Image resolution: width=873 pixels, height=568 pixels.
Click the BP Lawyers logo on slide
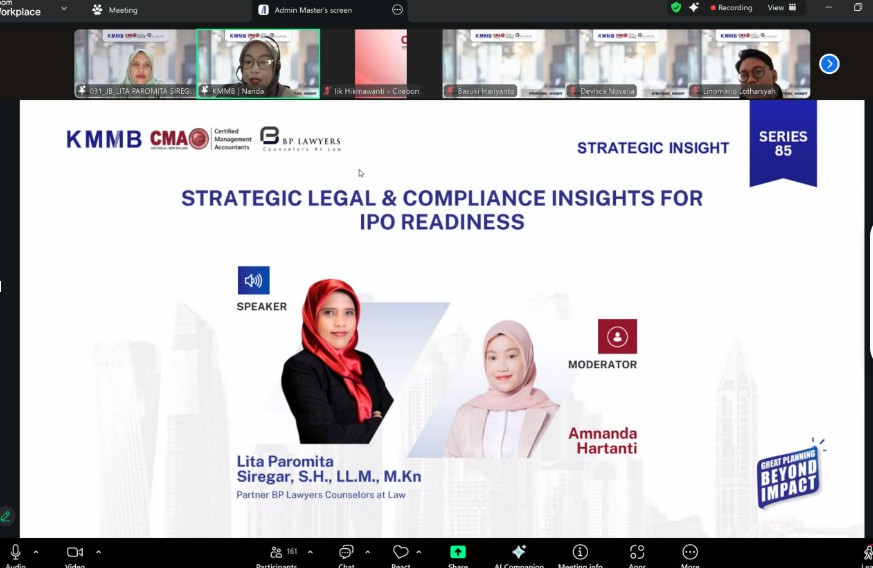(301, 139)
